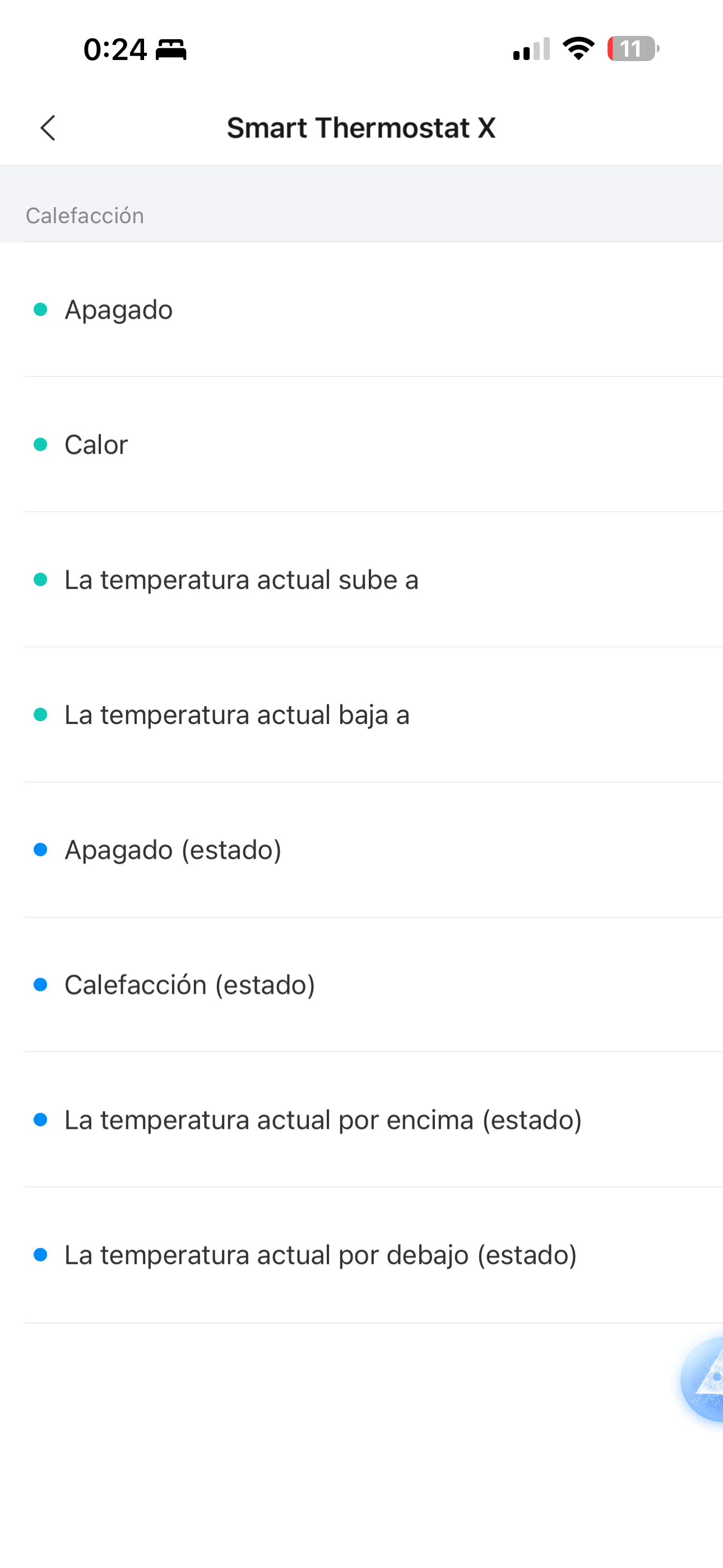Tap the back arrow icon

pos(48,128)
